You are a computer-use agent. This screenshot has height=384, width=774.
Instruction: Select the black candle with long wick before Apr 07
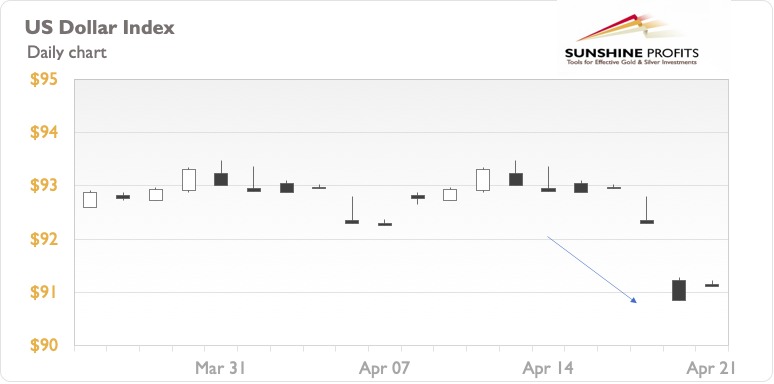click(352, 210)
